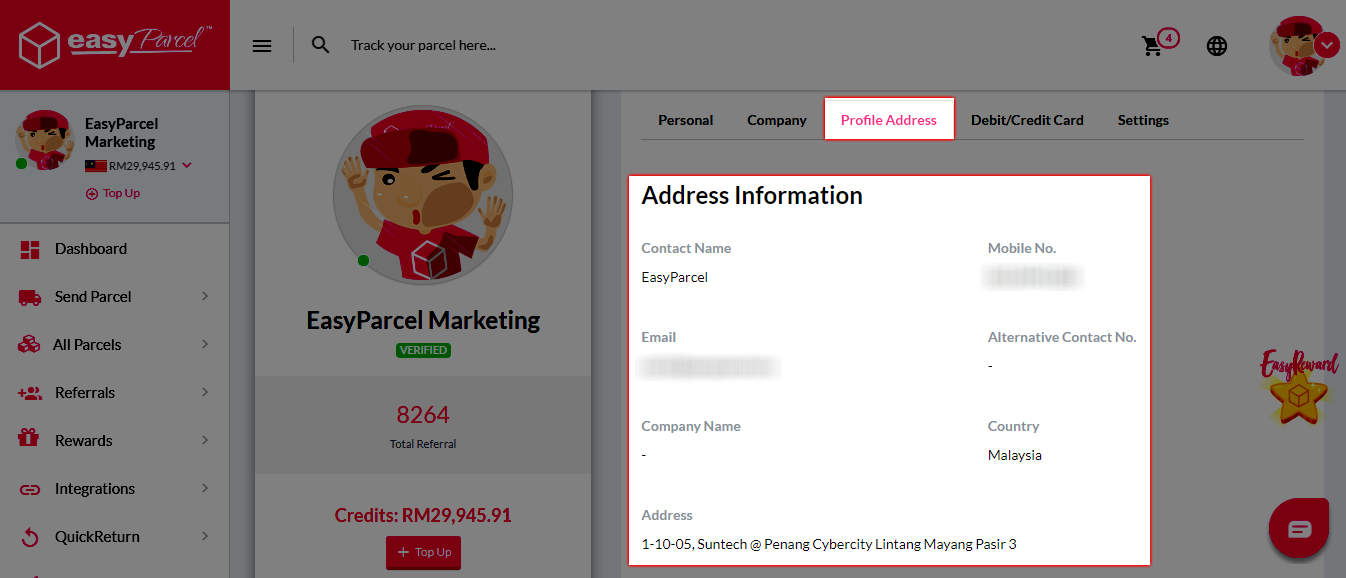Expand the account menu red chevron

click(1327, 45)
